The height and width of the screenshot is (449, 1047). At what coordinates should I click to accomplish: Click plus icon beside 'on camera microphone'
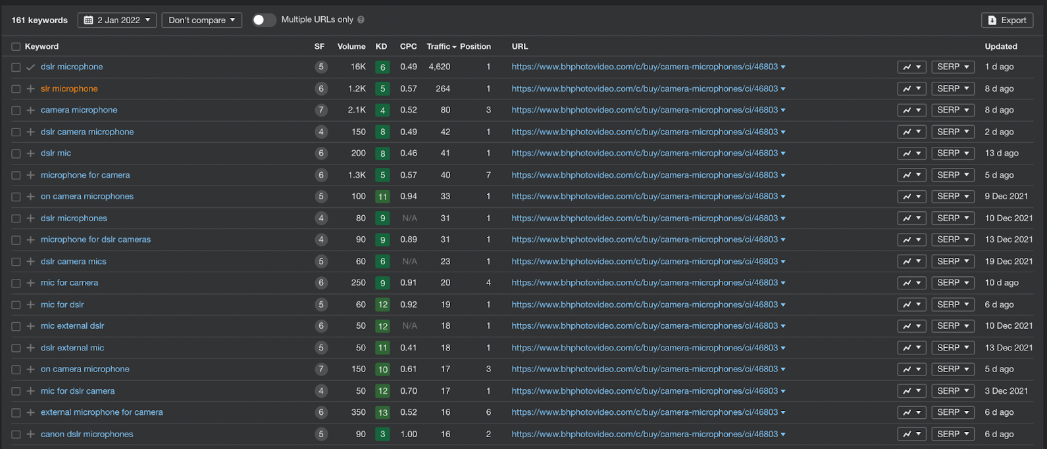(30, 369)
